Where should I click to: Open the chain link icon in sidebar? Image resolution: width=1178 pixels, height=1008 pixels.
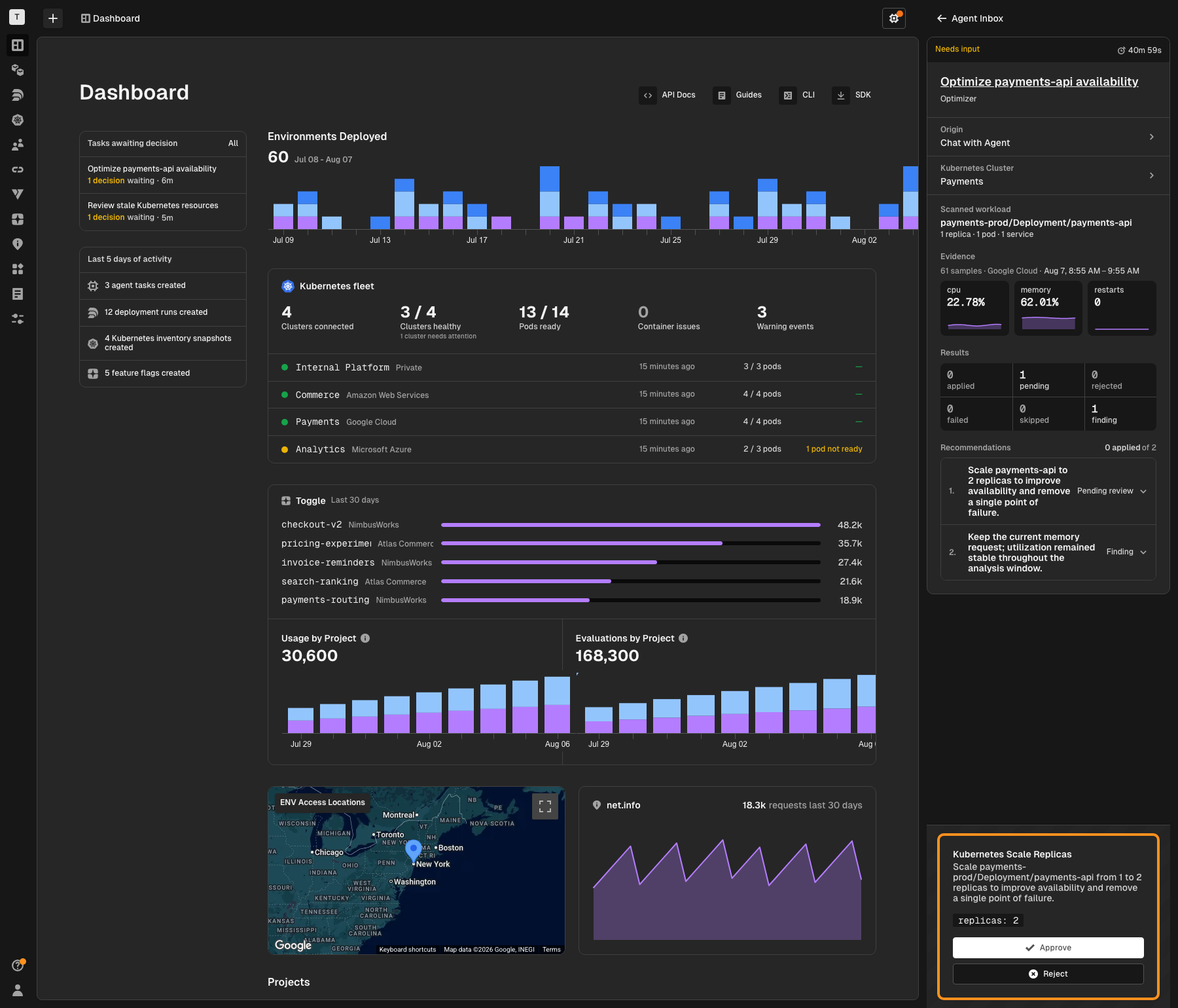pyautogui.click(x=18, y=170)
